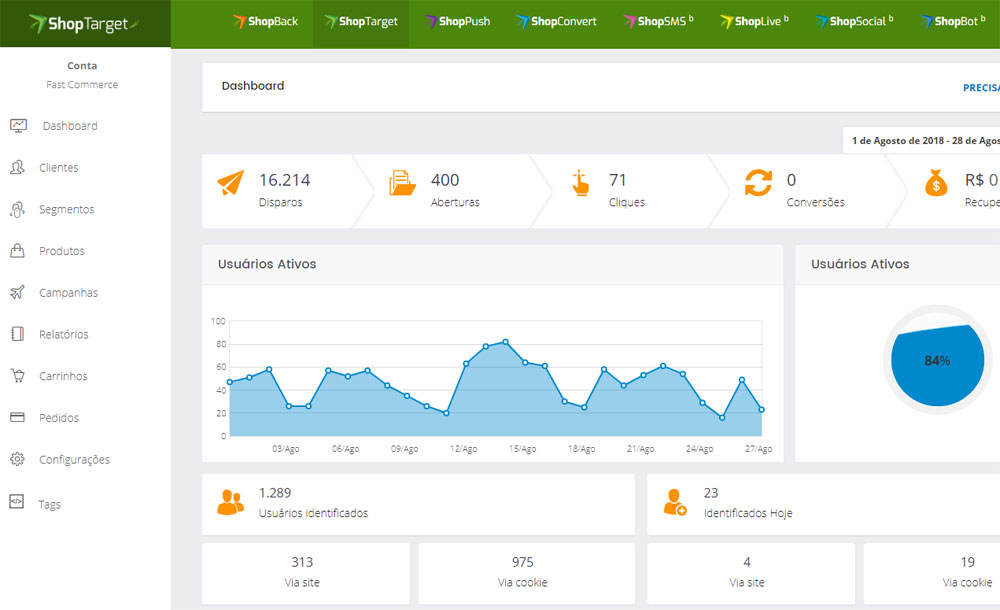Screen dimensions: 1000x610
Task: Open Configurações in the sidebar
Action: [74, 459]
